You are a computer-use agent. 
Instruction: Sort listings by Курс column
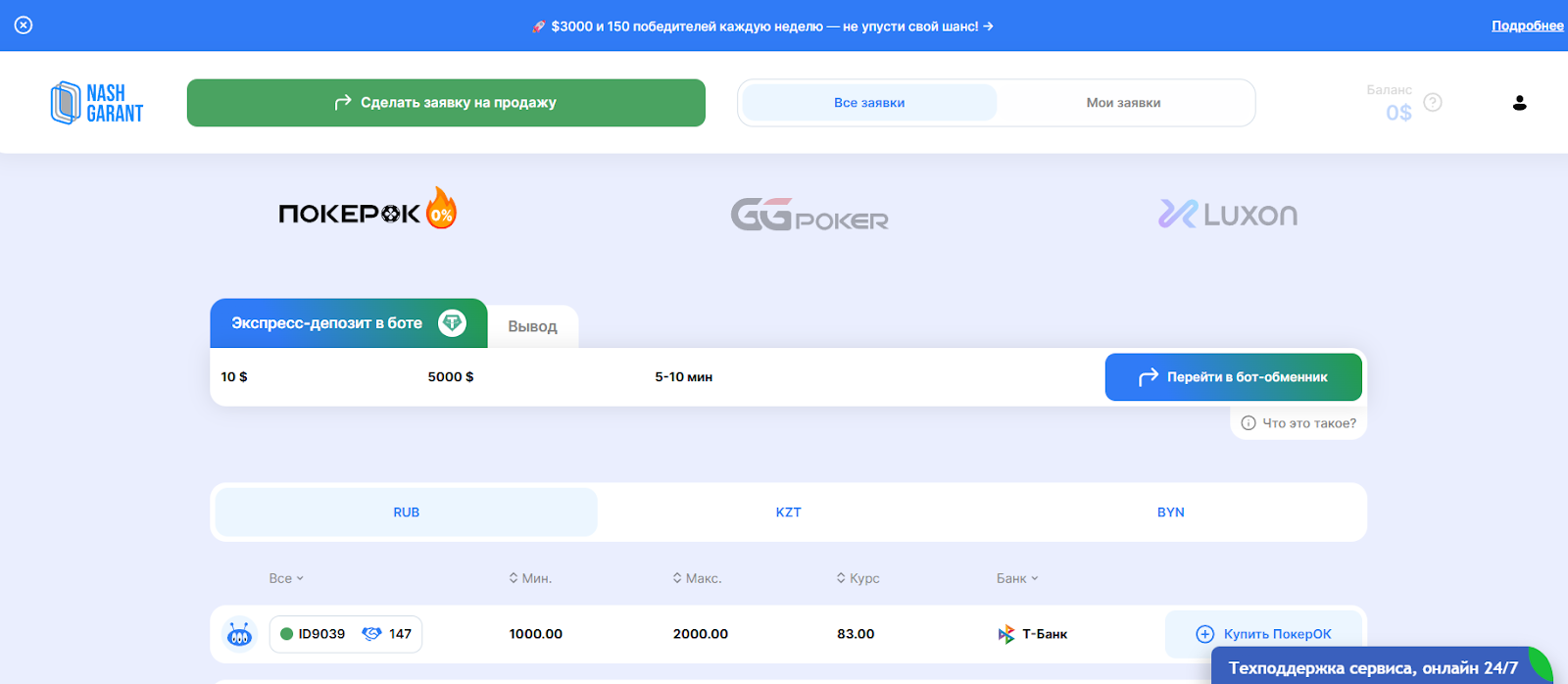[857, 578]
